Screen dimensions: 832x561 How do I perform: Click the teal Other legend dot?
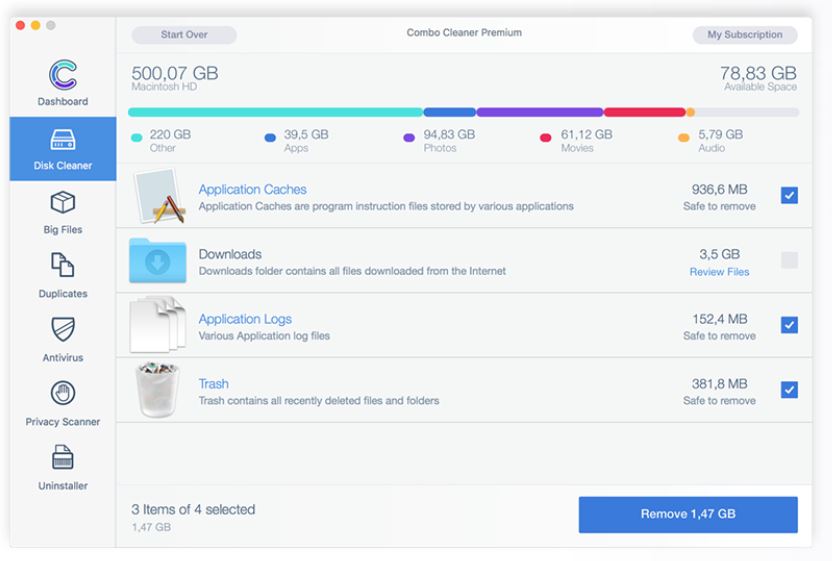click(x=137, y=139)
